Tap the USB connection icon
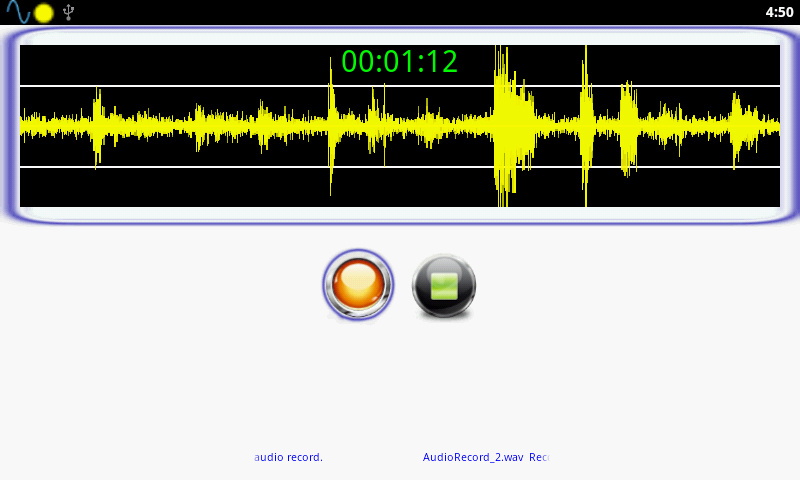The image size is (800, 480). click(68, 12)
